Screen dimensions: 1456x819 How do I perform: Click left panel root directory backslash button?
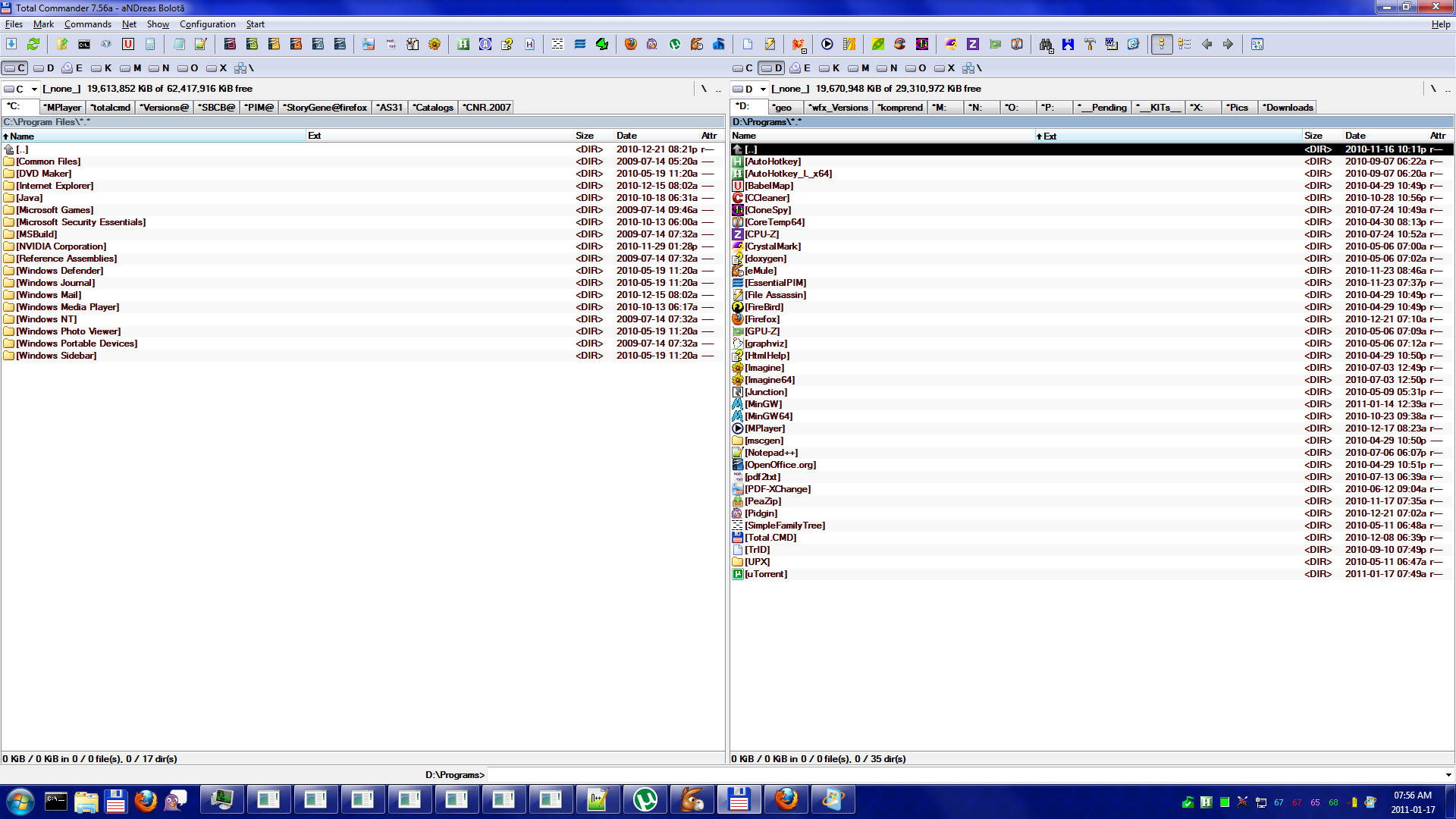click(x=704, y=89)
